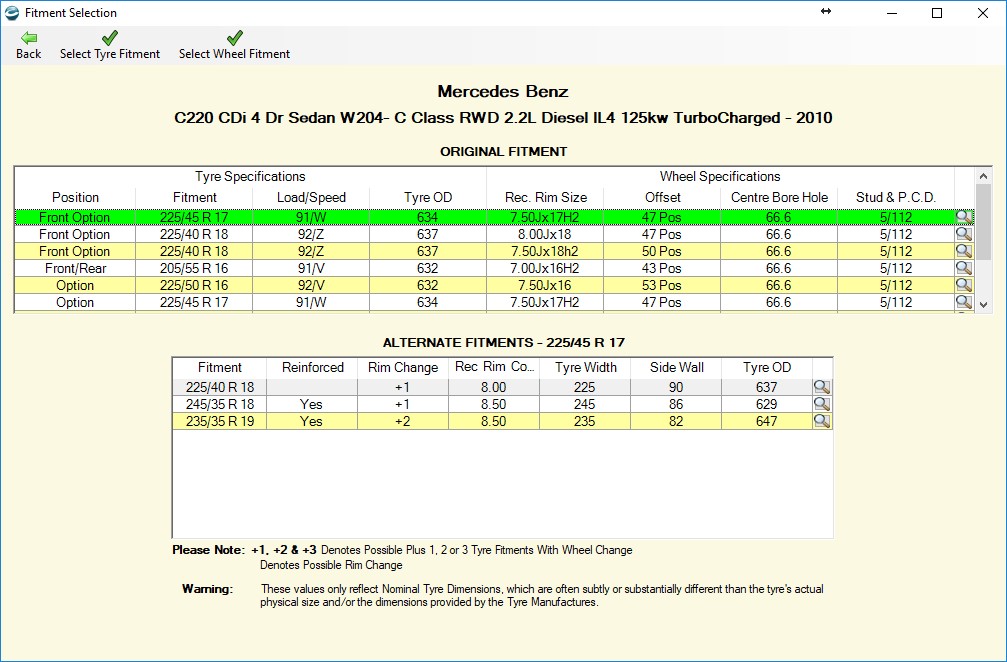Click the Stud & P.C.D. column header
This screenshot has width=1007, height=662.
[896, 197]
